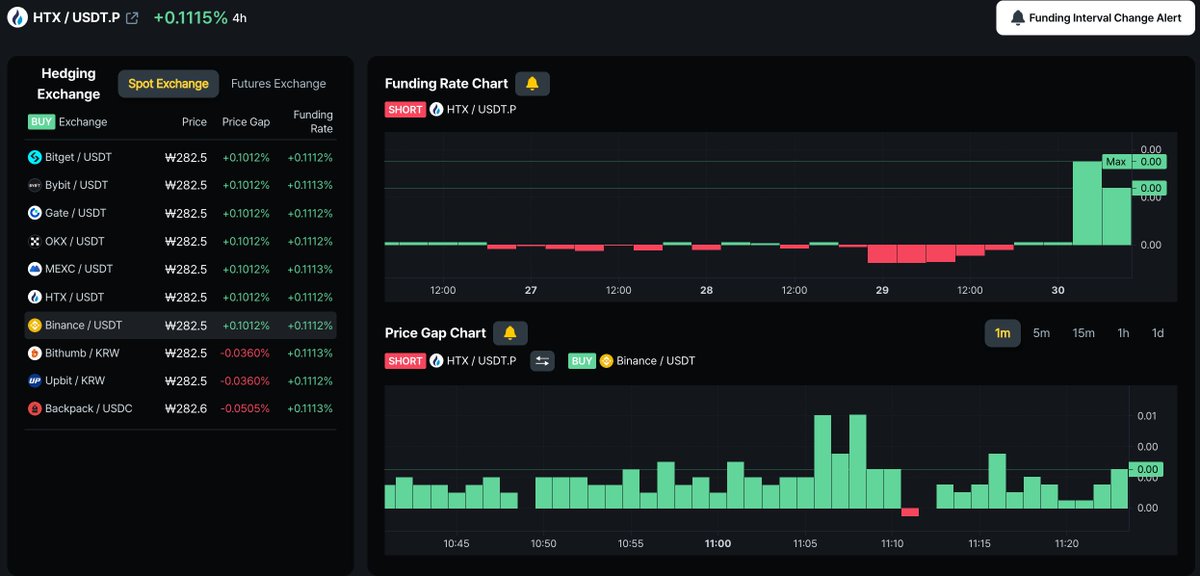Click SHORT badge under Price Gap Chart
The height and width of the screenshot is (576, 1200).
pos(405,361)
